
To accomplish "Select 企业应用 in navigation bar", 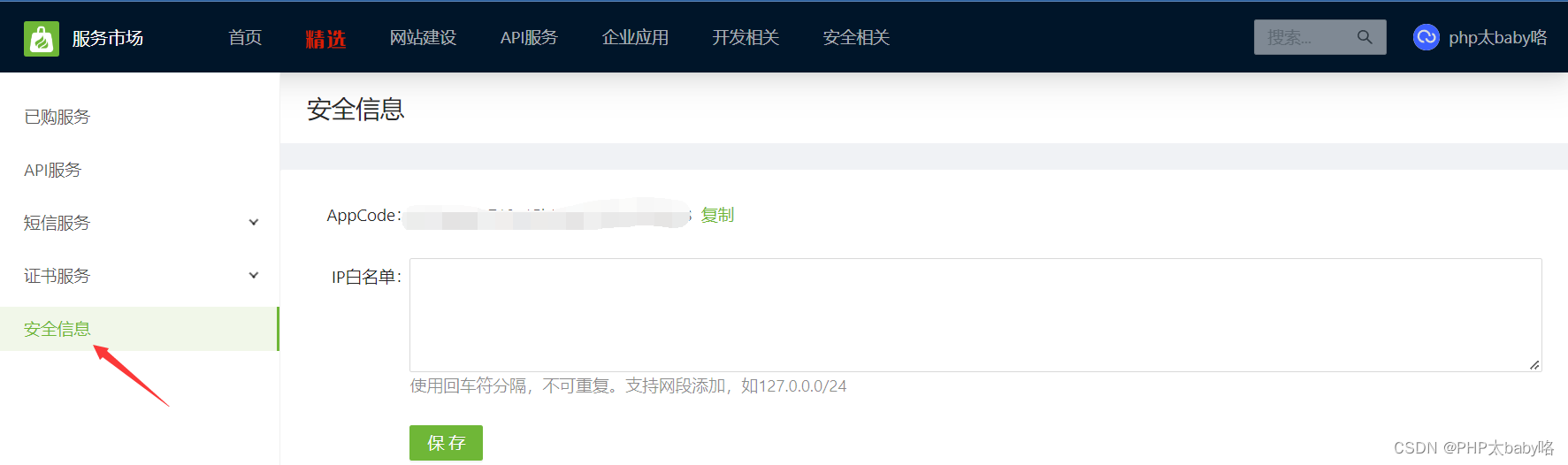I will click(x=635, y=37).
